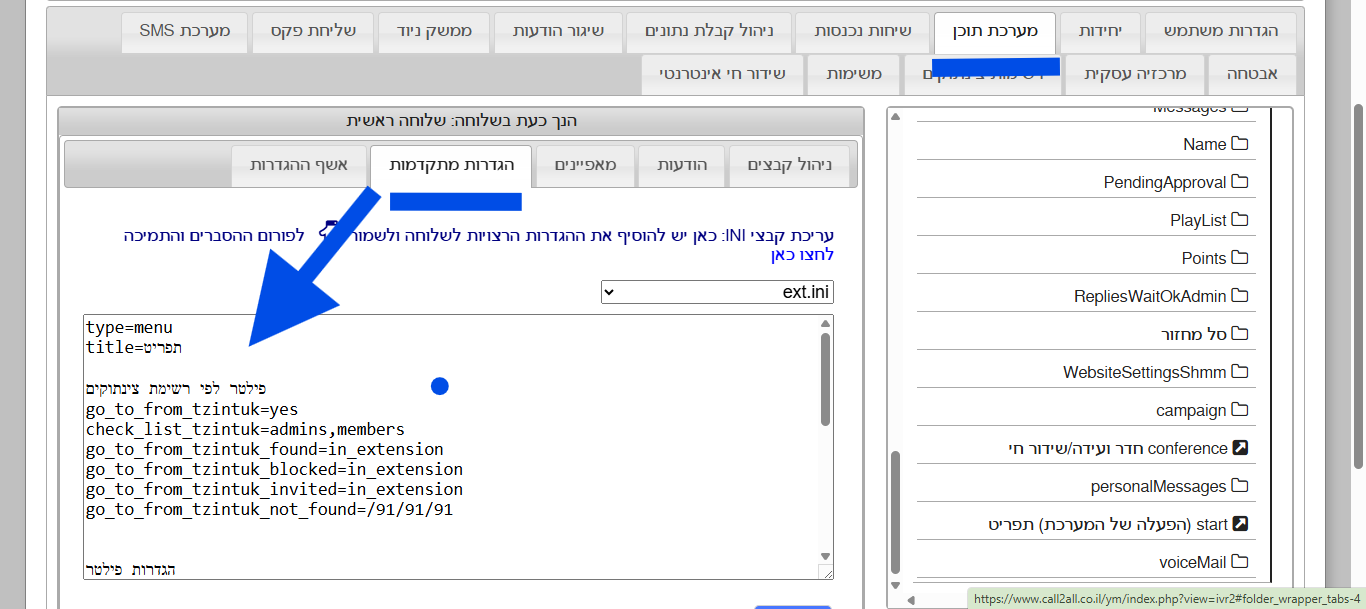Select the מערכת SMS tab
The height and width of the screenshot is (609, 1366).
[x=184, y=32]
